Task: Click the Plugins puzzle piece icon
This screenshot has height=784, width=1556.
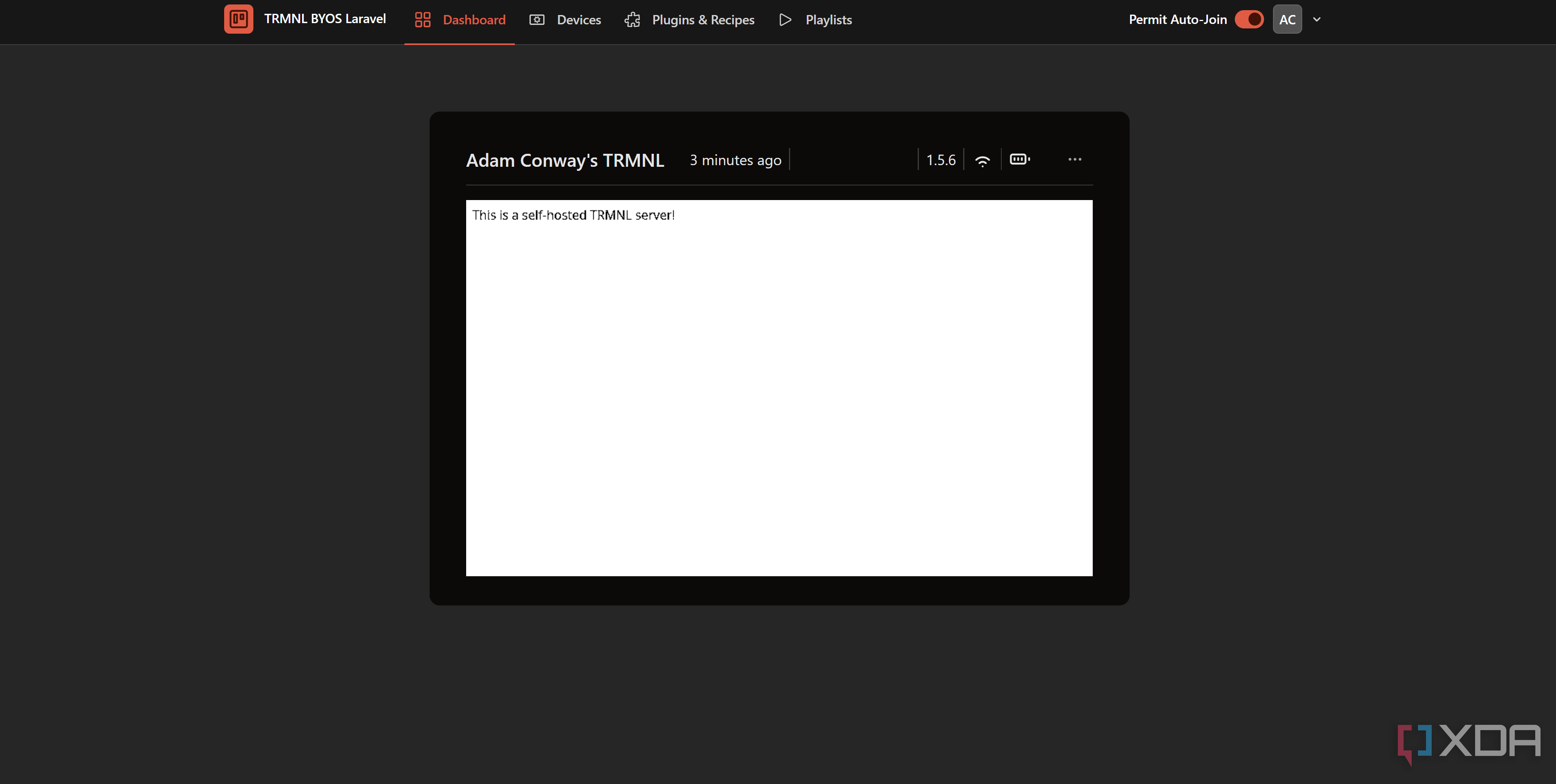Action: click(632, 20)
